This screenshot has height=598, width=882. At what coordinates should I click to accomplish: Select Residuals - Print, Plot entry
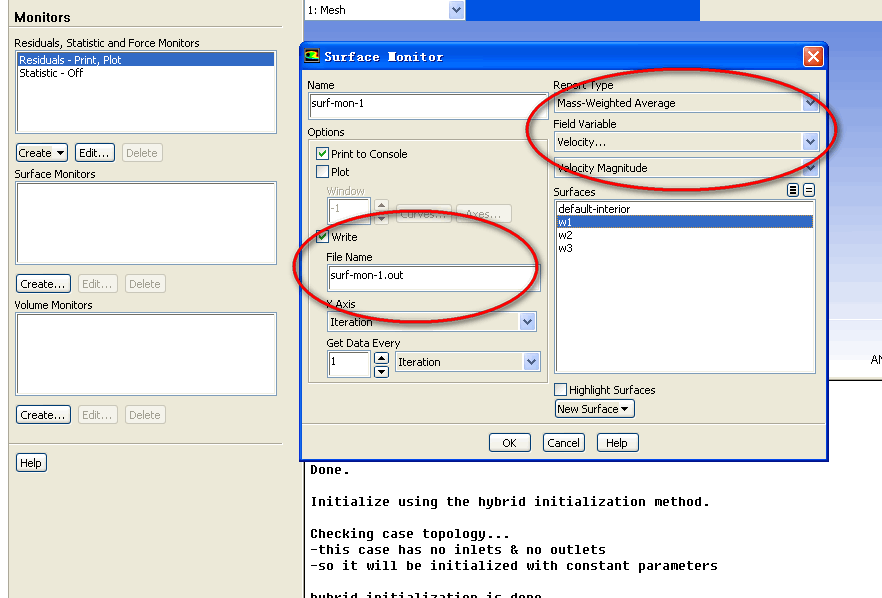[x=146, y=60]
